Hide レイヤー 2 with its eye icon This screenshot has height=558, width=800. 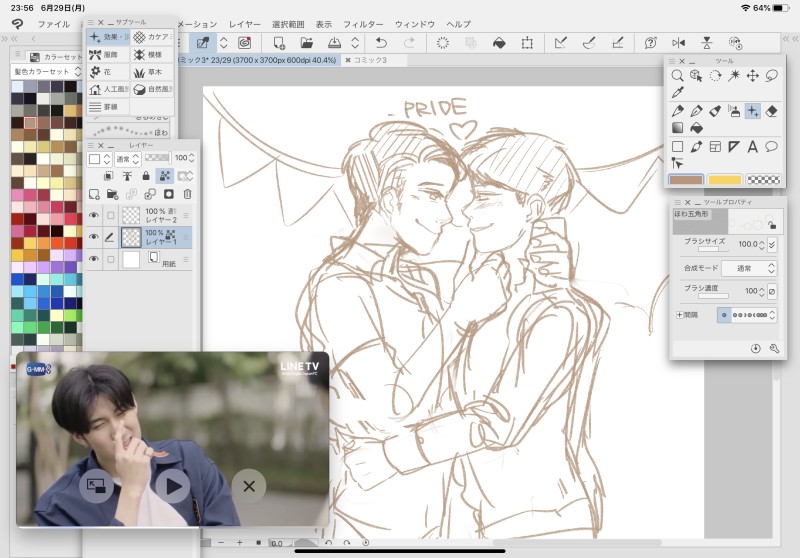(94, 215)
